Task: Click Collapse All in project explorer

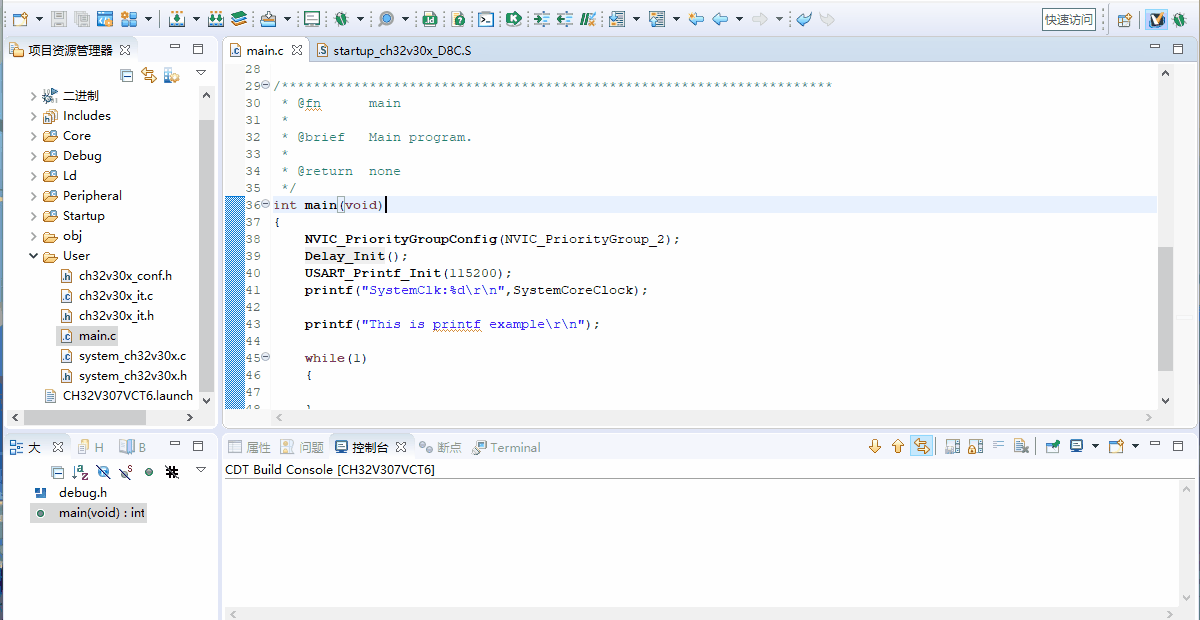Action: click(x=127, y=75)
